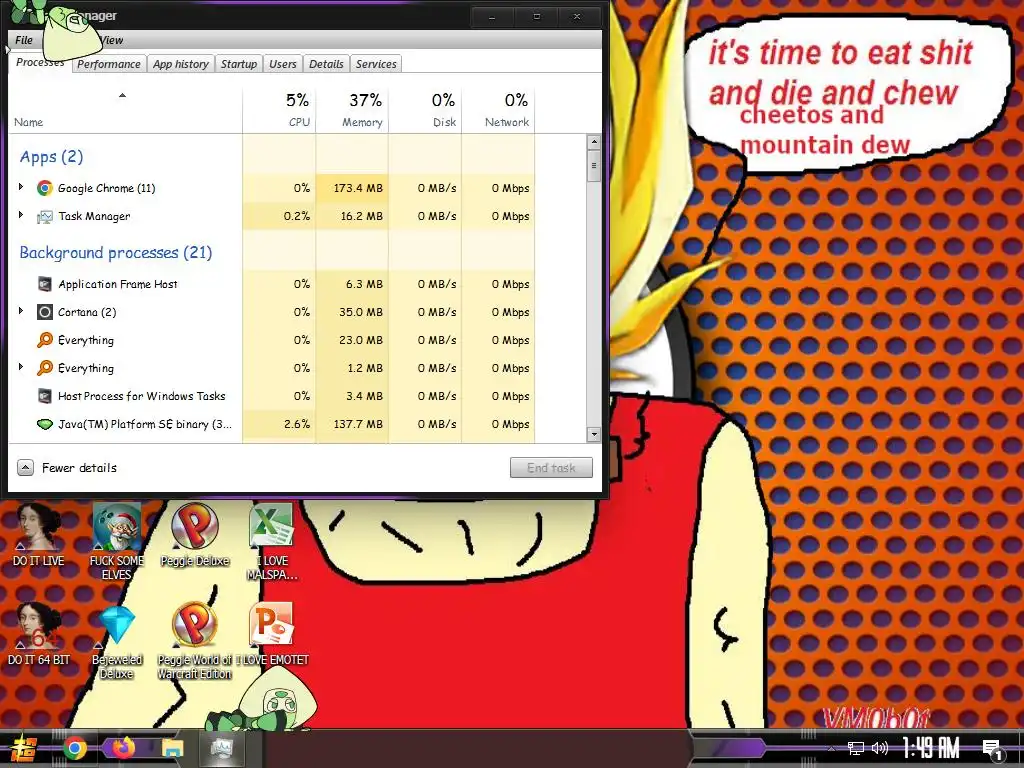Image resolution: width=1024 pixels, height=768 pixels.
Task: Expand the Task Manager process row
Action: point(21,215)
